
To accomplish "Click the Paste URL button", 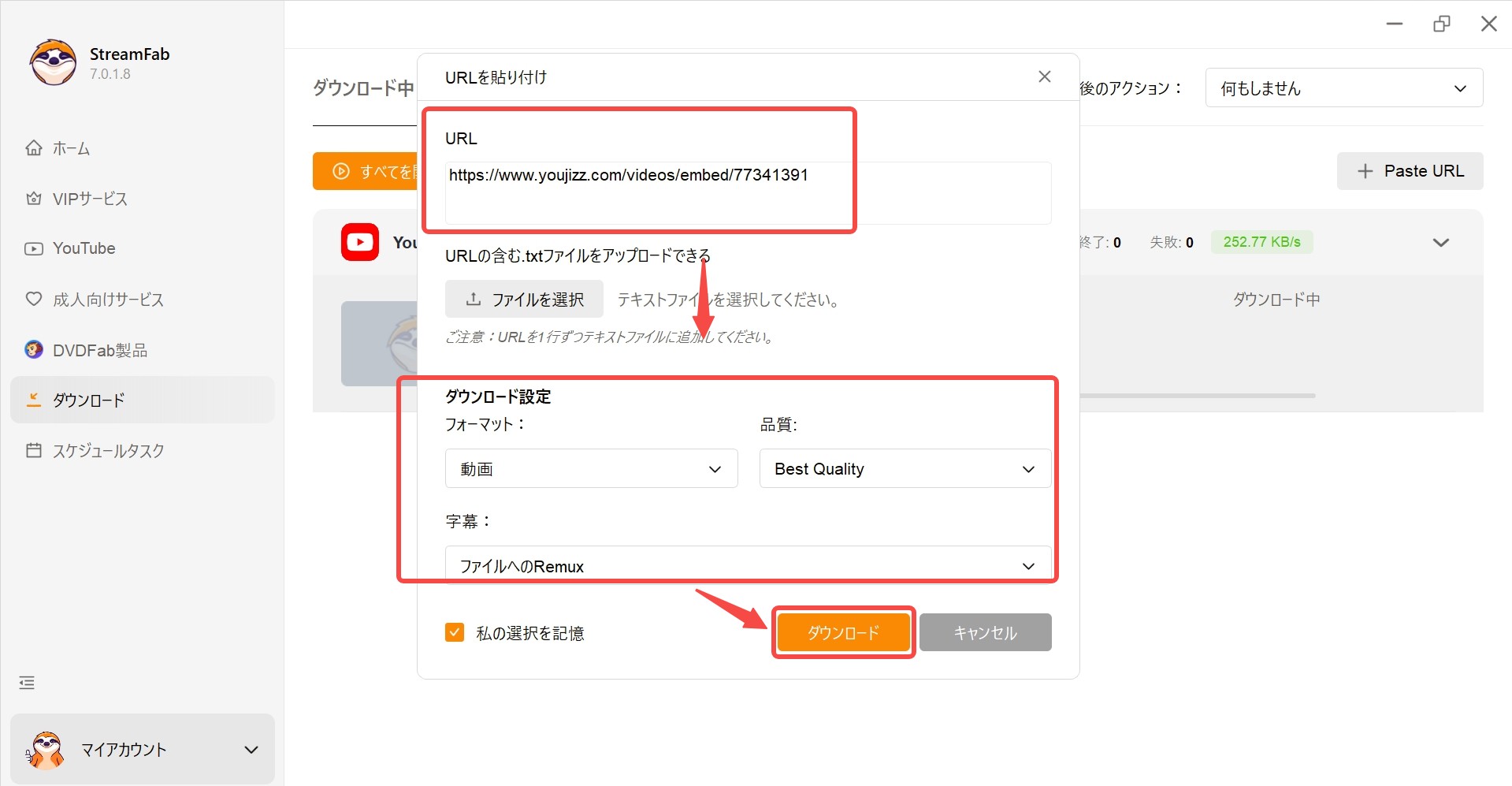I will pyautogui.click(x=1410, y=171).
